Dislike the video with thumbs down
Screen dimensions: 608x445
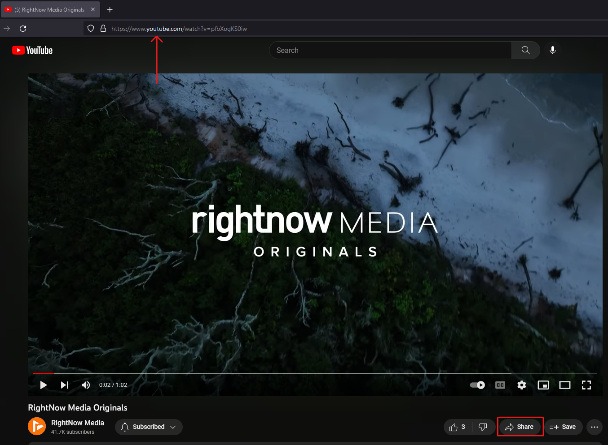click(x=483, y=427)
